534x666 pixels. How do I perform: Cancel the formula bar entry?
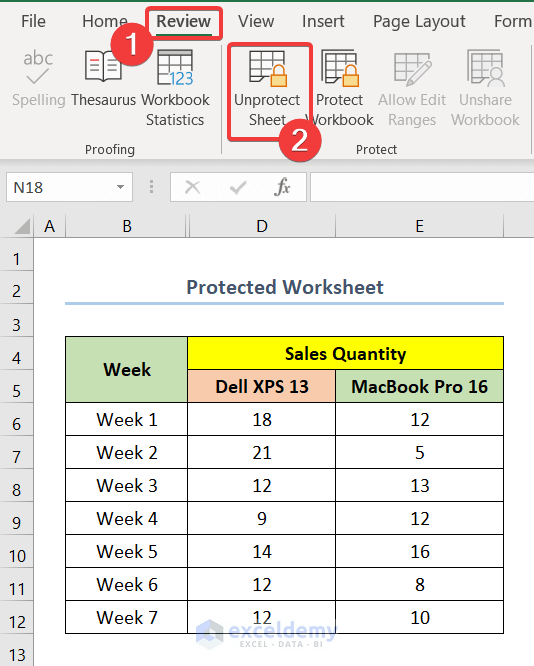pos(192,187)
